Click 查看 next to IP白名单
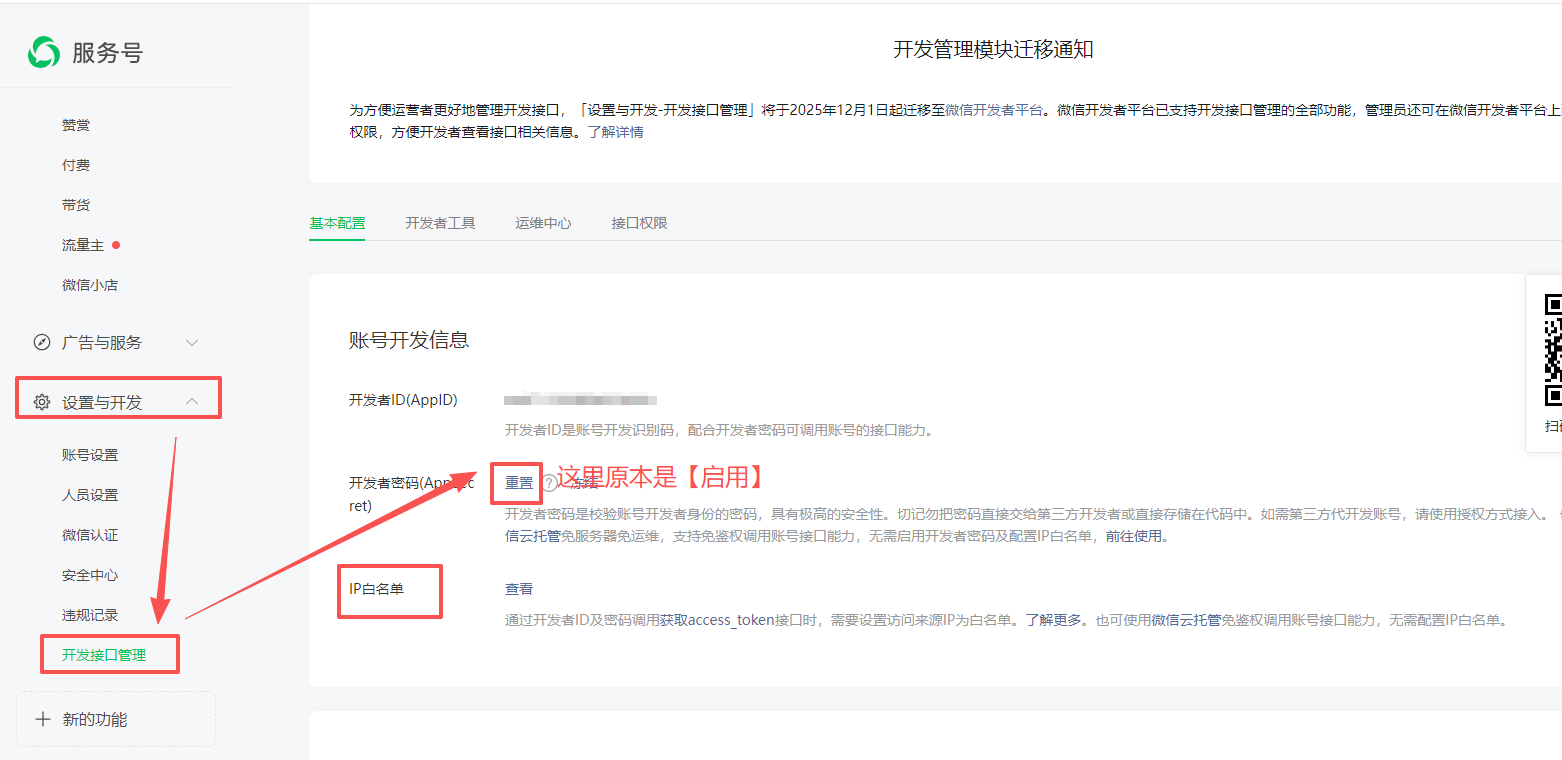The image size is (1562, 760). tap(519, 589)
